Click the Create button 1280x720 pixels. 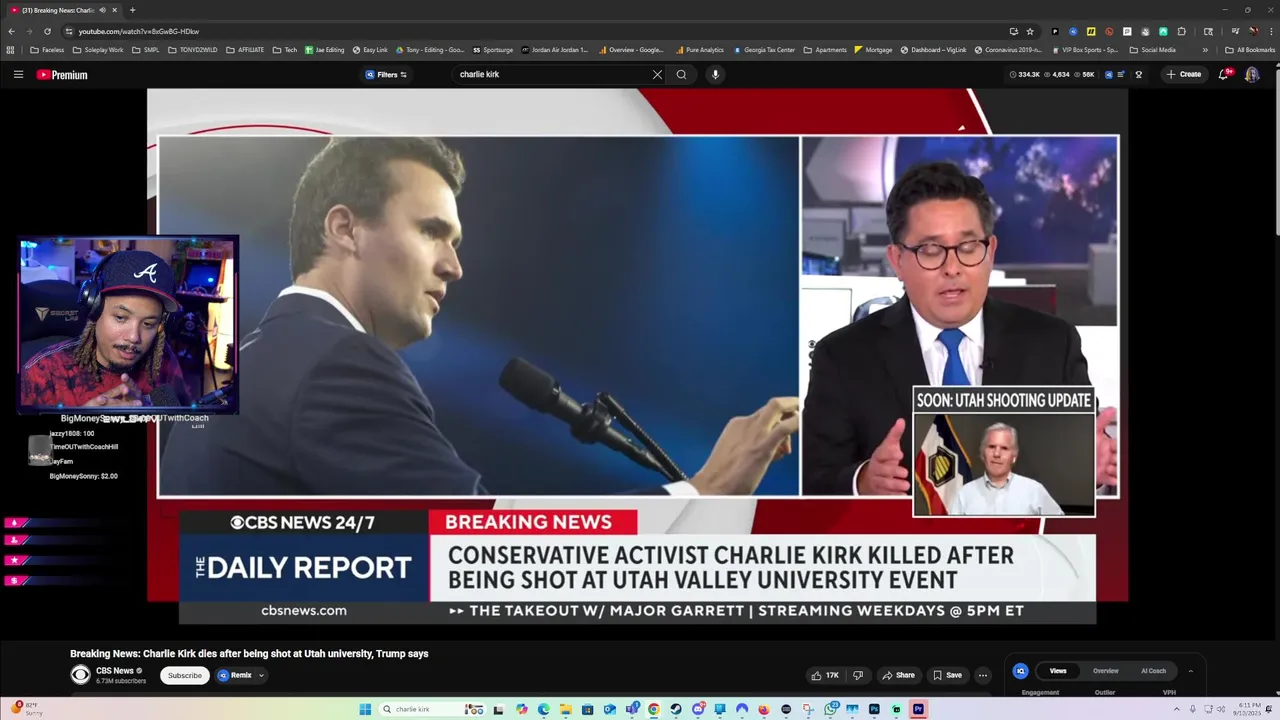(x=1184, y=74)
